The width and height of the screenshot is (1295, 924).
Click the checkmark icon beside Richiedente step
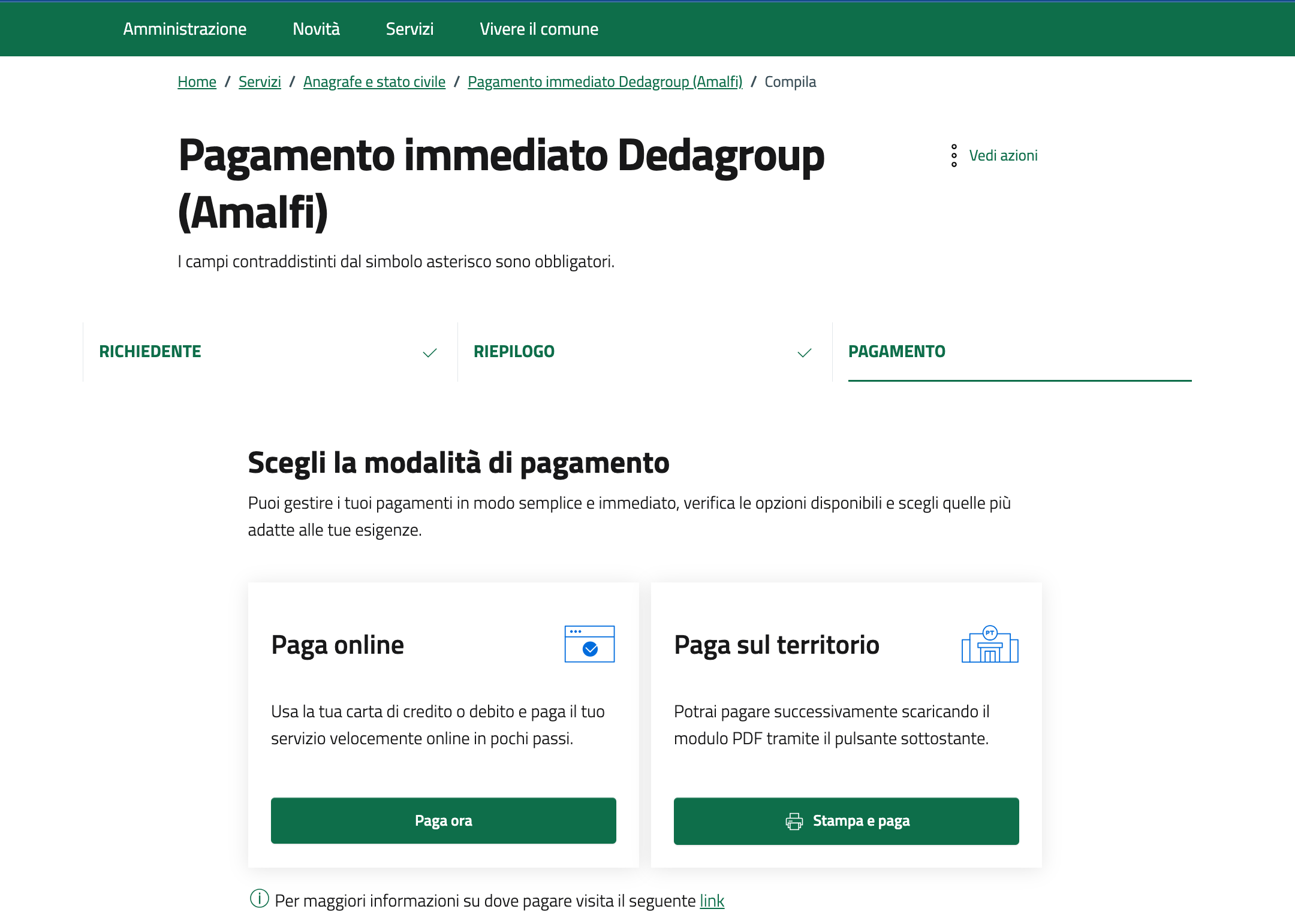coord(430,352)
